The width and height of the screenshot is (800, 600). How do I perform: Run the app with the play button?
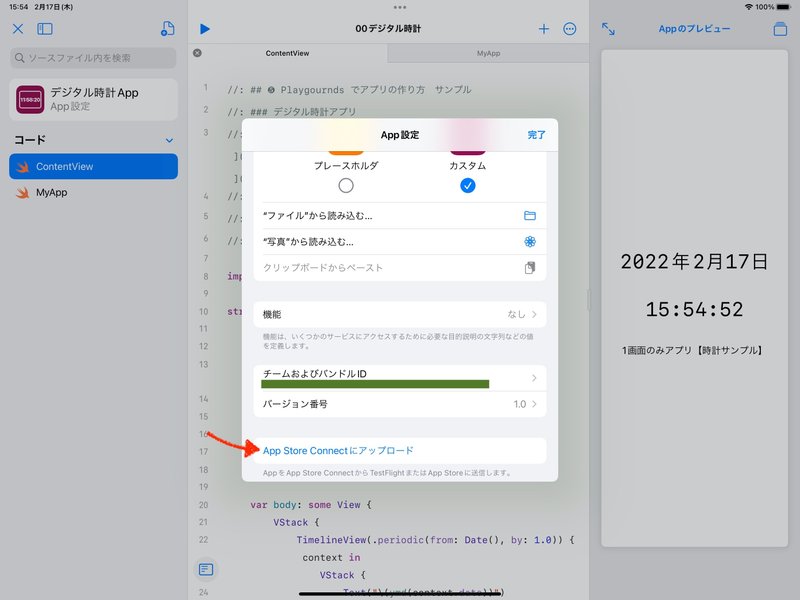pyautogui.click(x=205, y=29)
